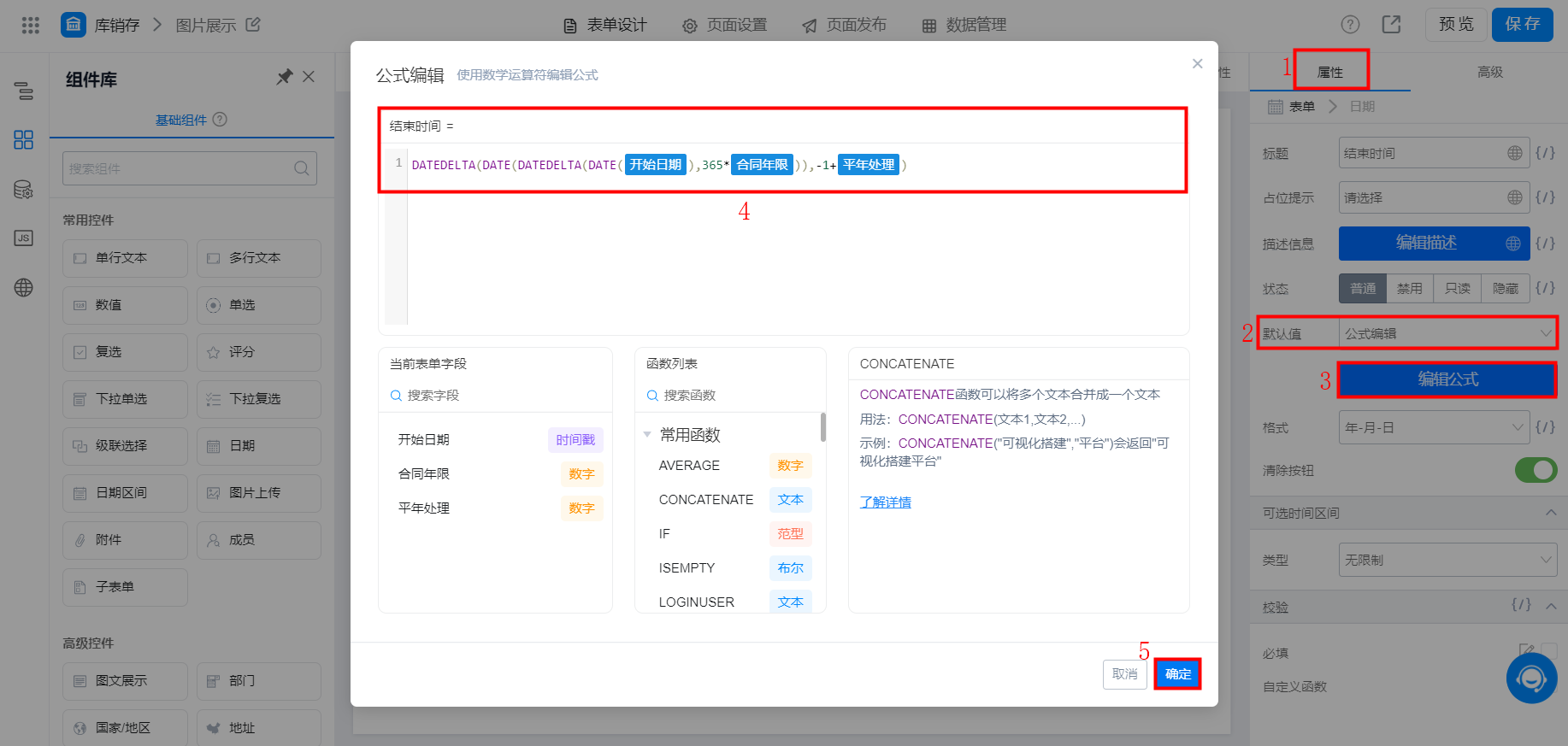Set status to read-only option
1568x746 pixels.
1458,289
